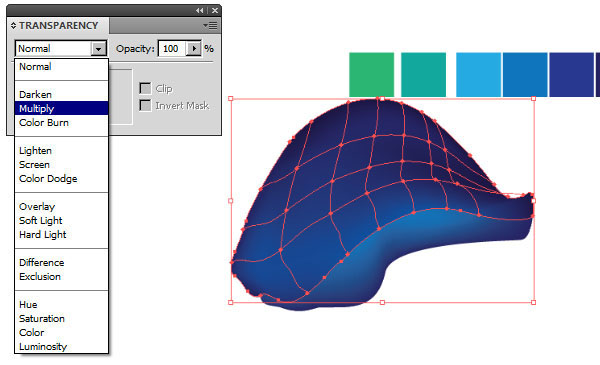600x365 pixels.
Task: Click the Opacity value field
Action: pos(171,49)
